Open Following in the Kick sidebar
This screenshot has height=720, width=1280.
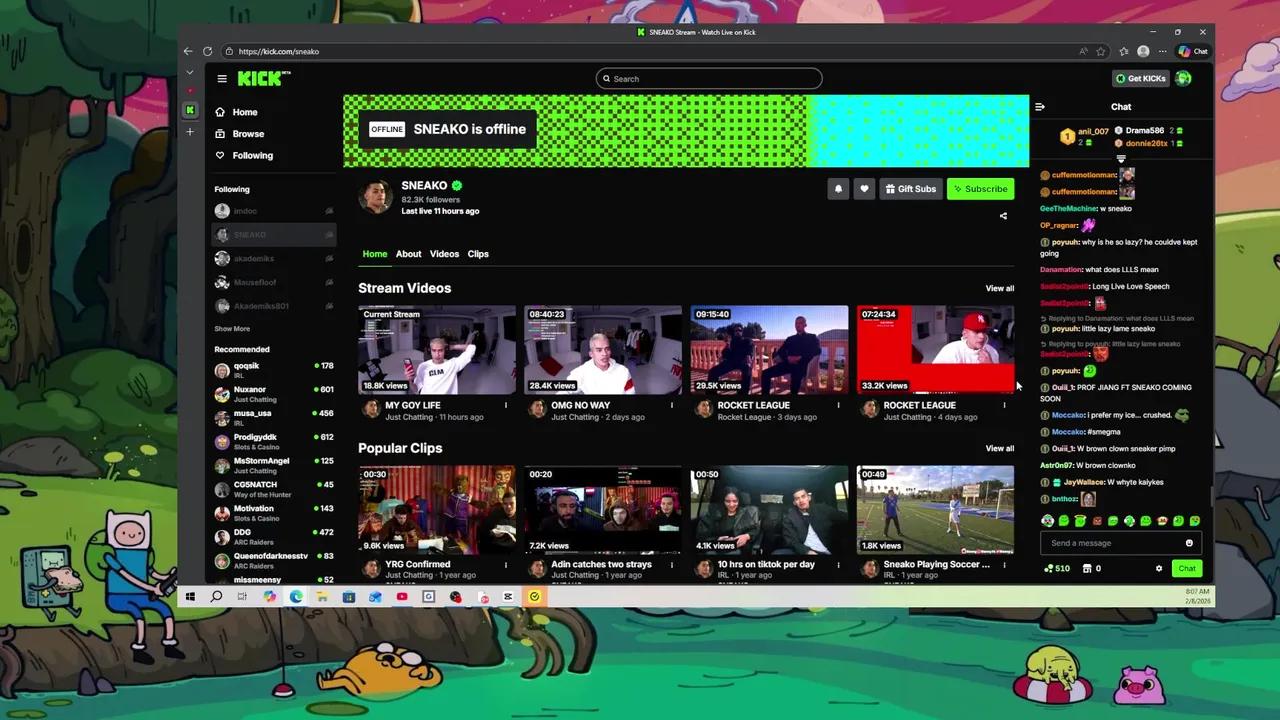tap(244, 155)
